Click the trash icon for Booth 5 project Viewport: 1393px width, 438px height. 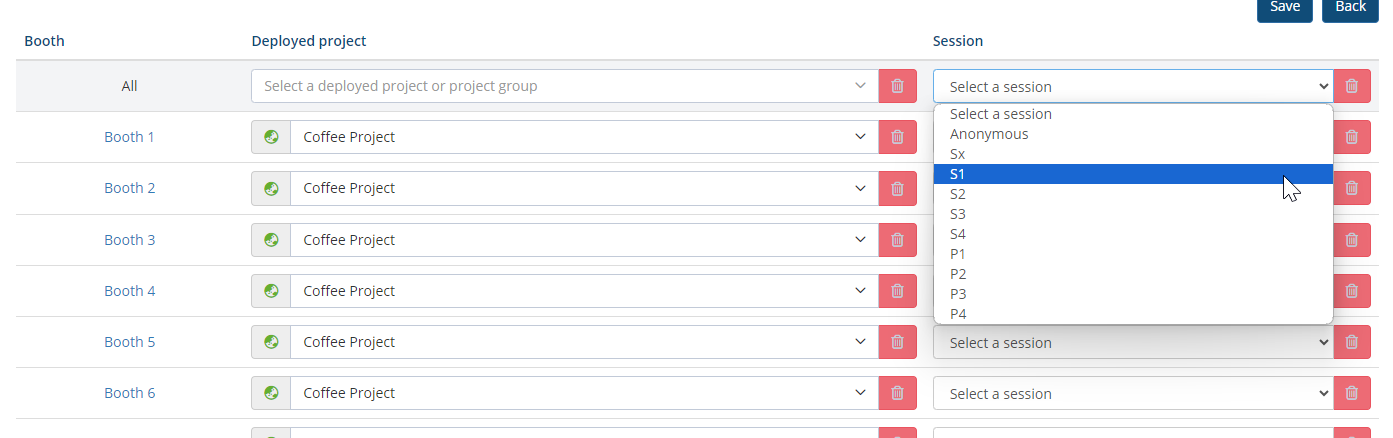point(897,342)
